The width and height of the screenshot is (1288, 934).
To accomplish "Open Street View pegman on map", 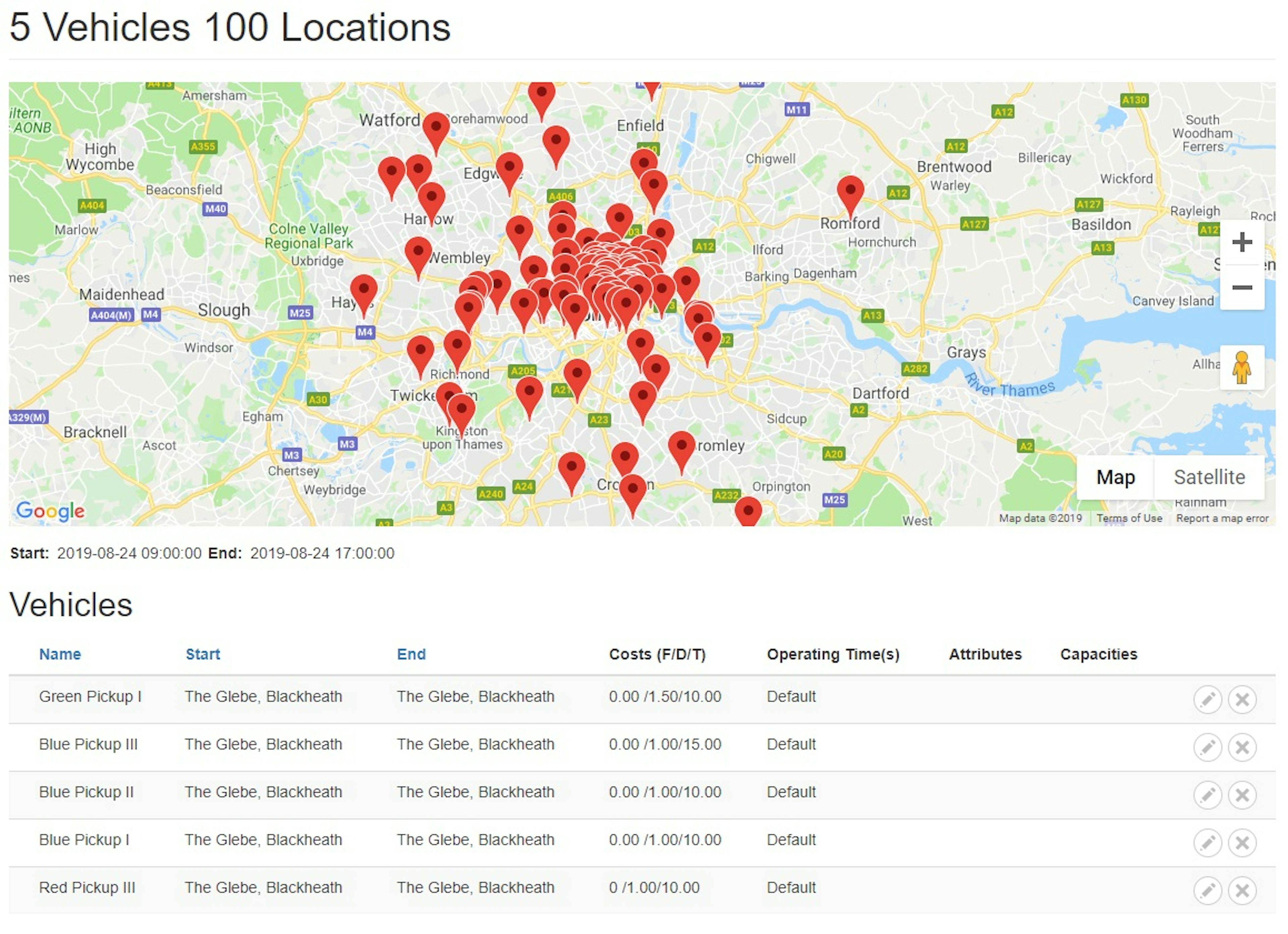I will click(1242, 367).
